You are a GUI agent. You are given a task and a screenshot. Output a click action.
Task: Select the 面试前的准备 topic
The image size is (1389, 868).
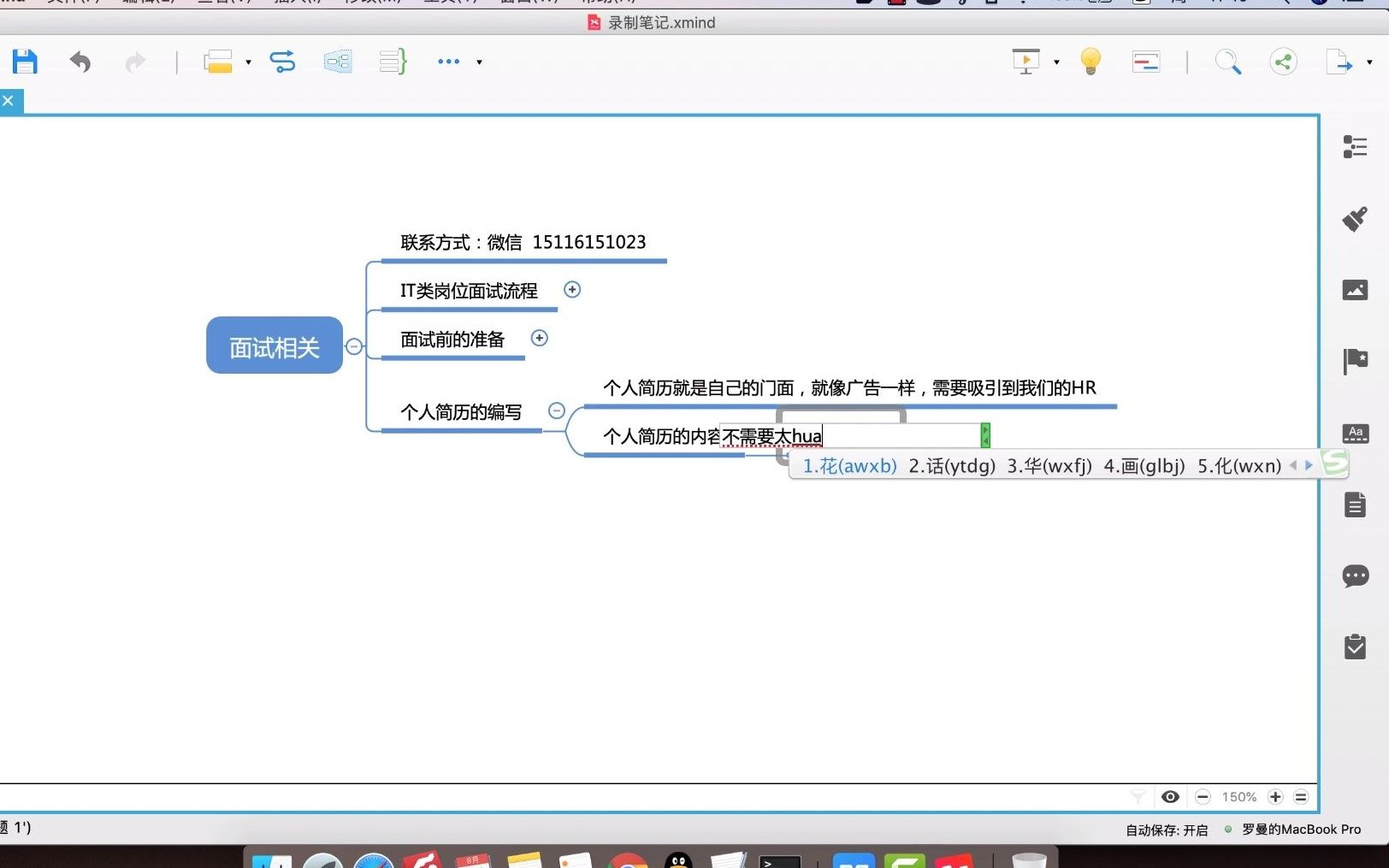click(x=452, y=340)
